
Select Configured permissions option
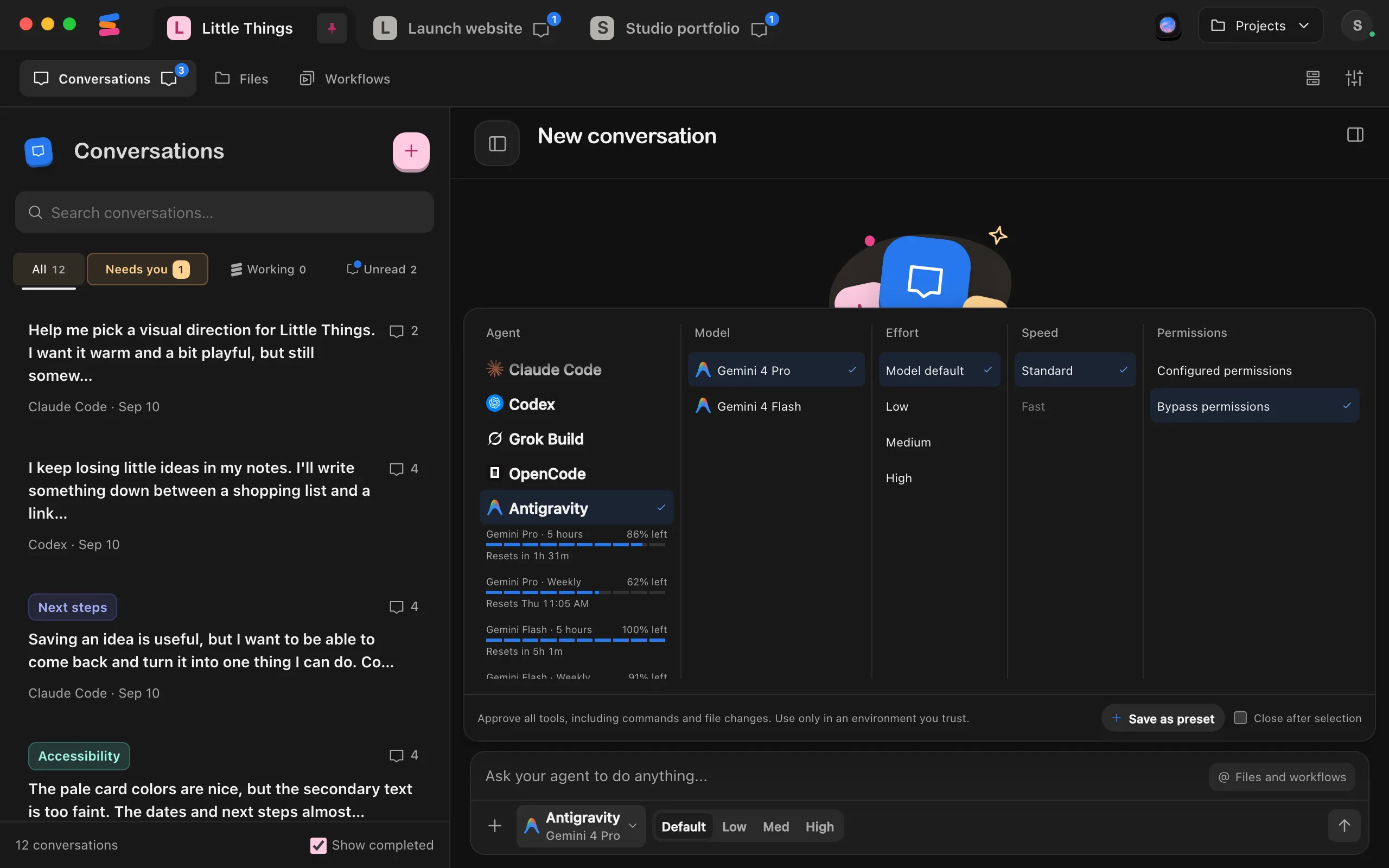[x=1254, y=371]
